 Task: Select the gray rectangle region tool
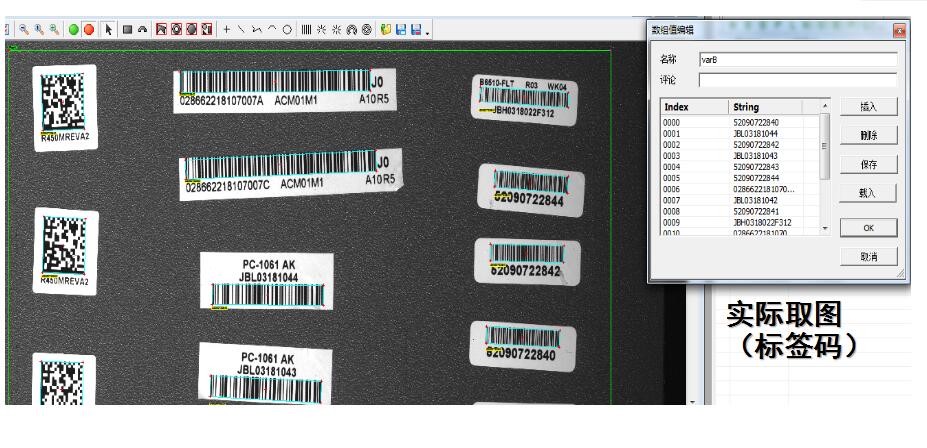tap(127, 29)
